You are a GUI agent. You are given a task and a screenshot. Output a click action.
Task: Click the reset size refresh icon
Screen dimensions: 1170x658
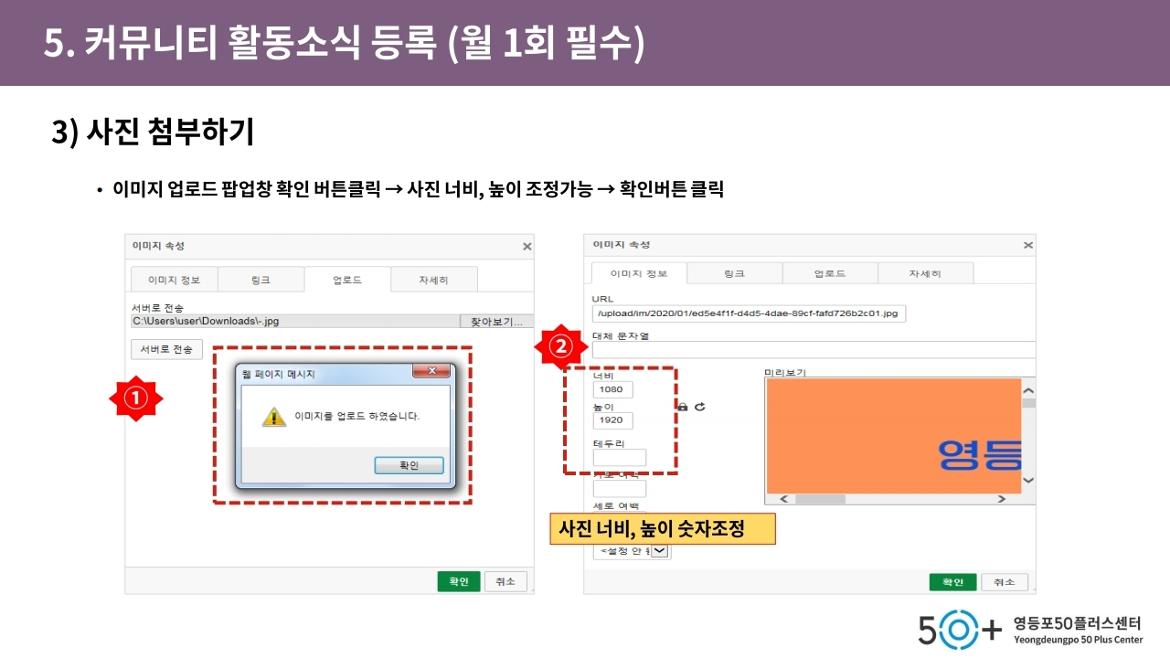(700, 407)
